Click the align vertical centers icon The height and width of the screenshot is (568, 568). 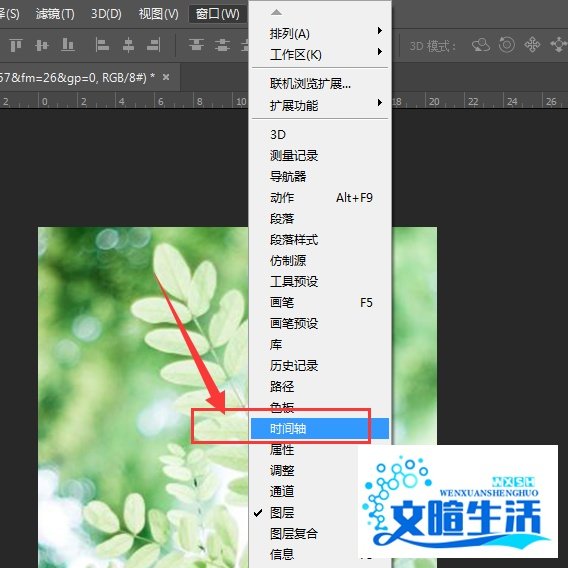pos(42,45)
